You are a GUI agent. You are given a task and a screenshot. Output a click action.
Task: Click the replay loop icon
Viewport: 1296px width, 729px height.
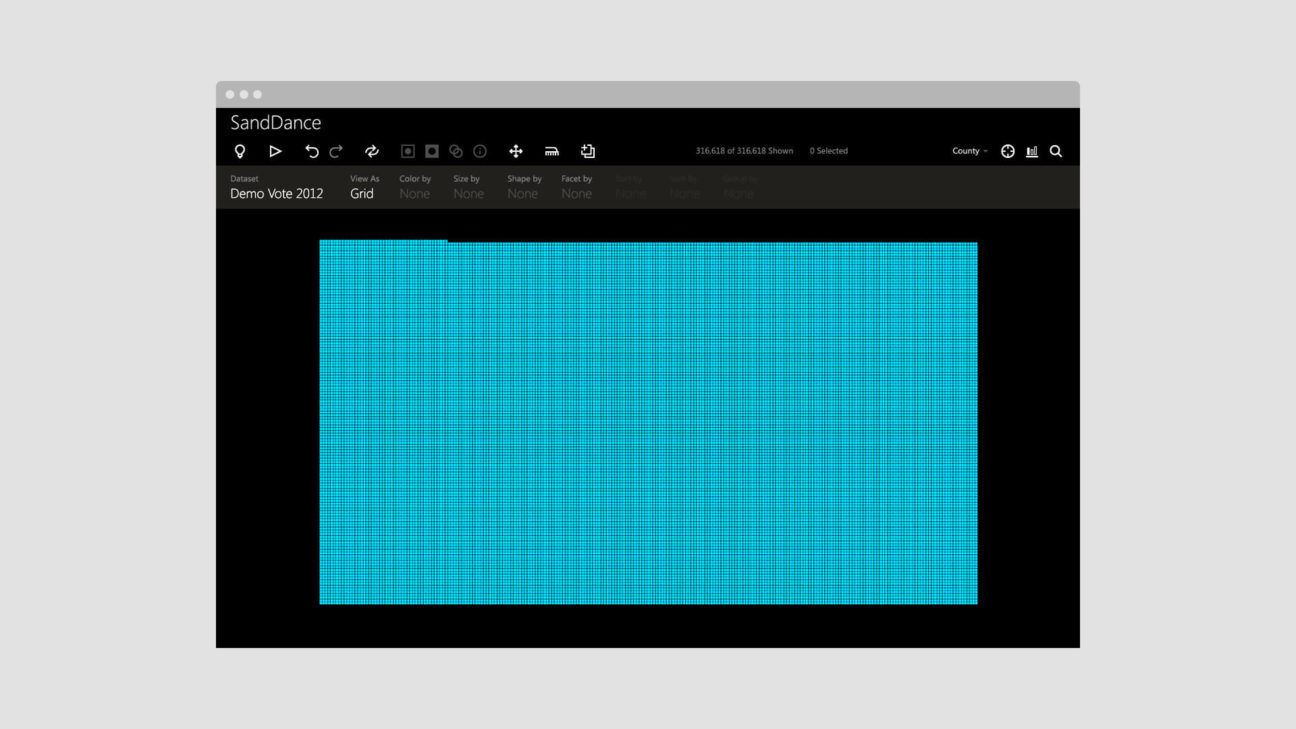(370, 150)
